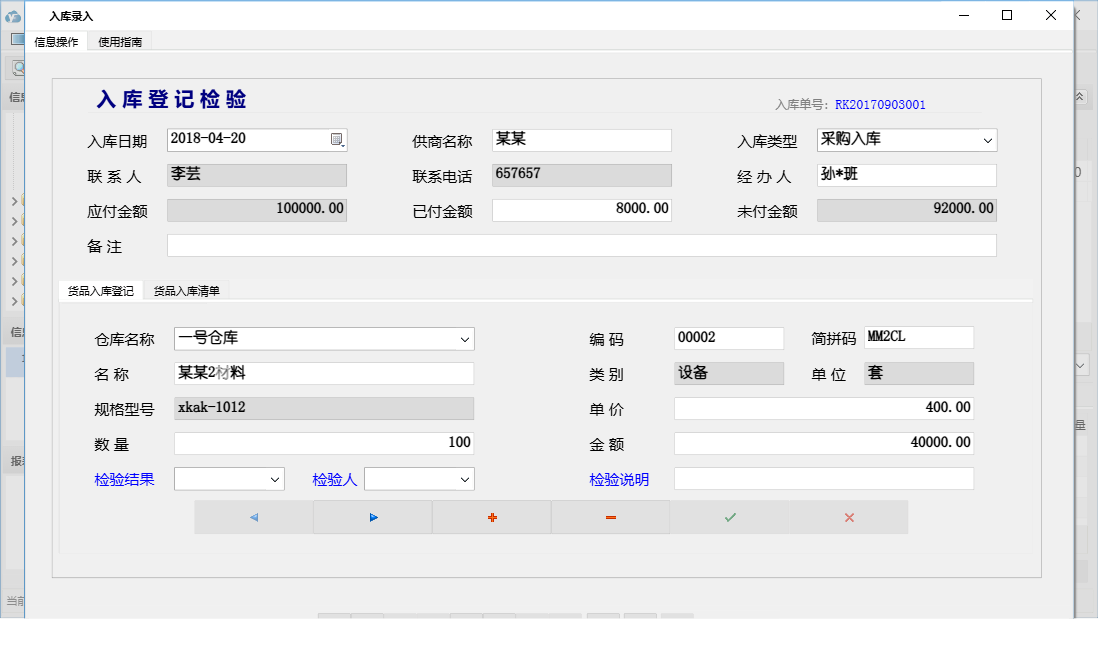Navigate to the next record using the right arrow

pos(372,517)
